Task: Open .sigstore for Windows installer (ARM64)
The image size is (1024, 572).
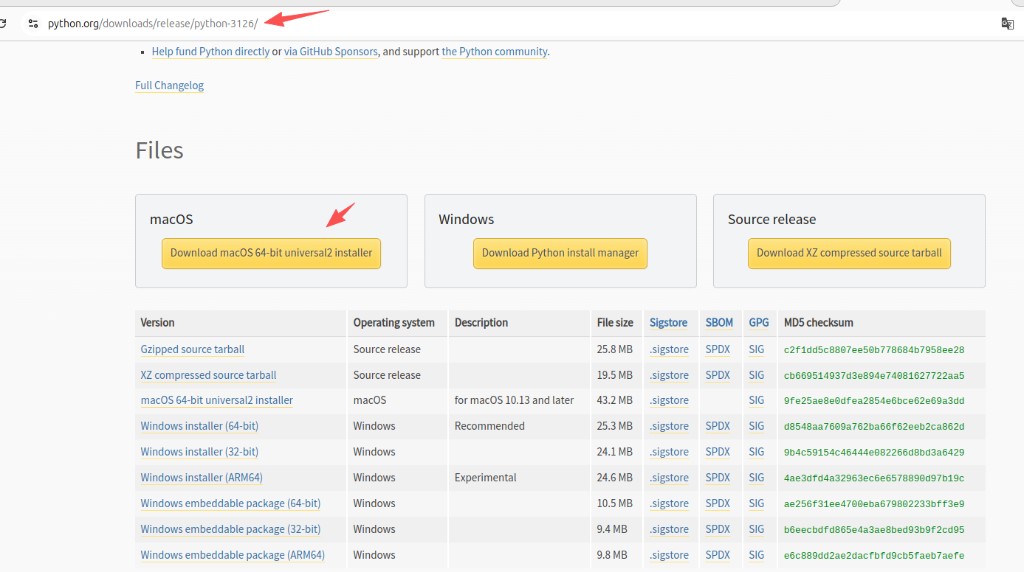Action: (x=669, y=478)
